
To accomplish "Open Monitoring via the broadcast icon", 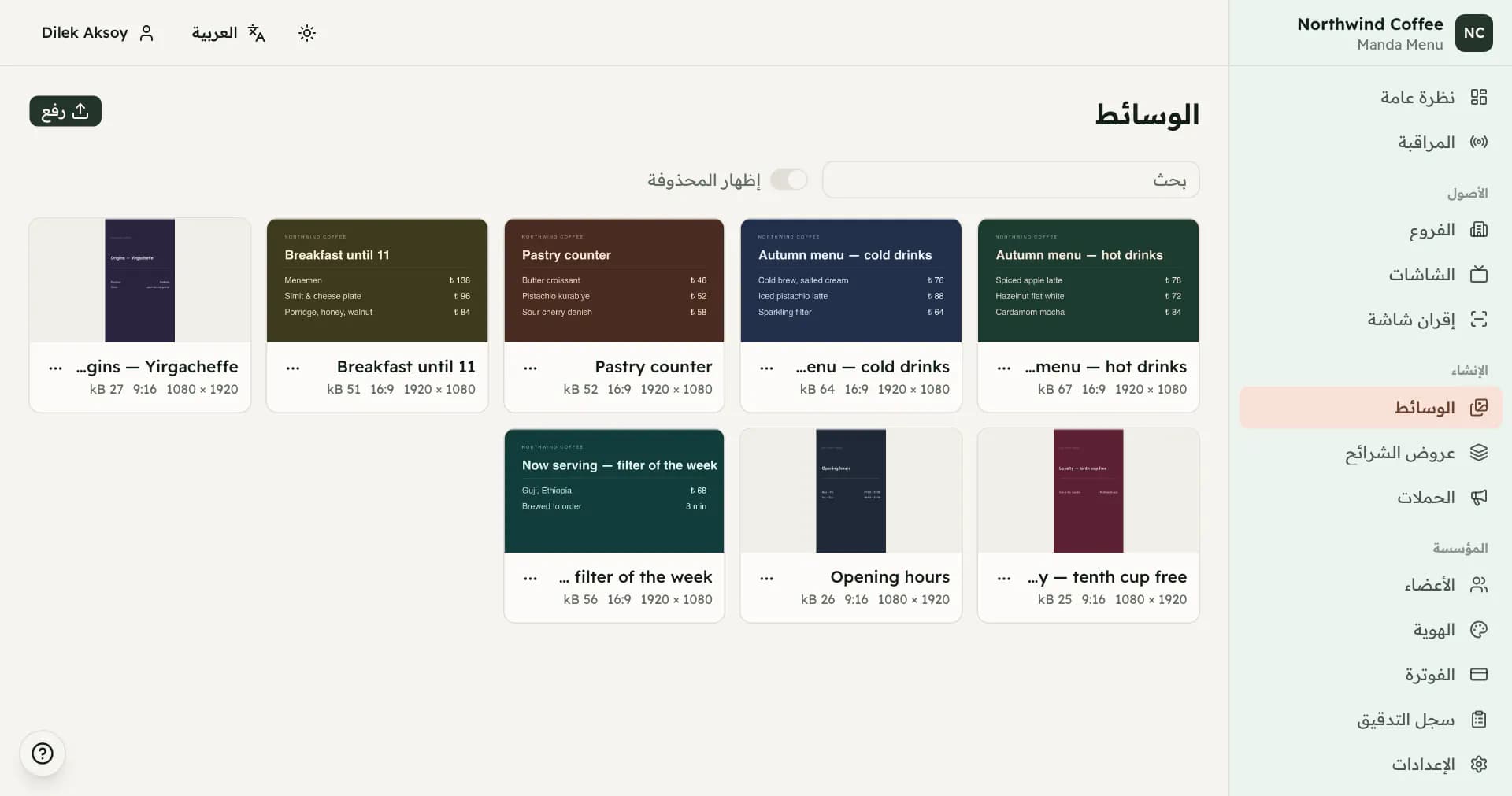I will [x=1479, y=142].
